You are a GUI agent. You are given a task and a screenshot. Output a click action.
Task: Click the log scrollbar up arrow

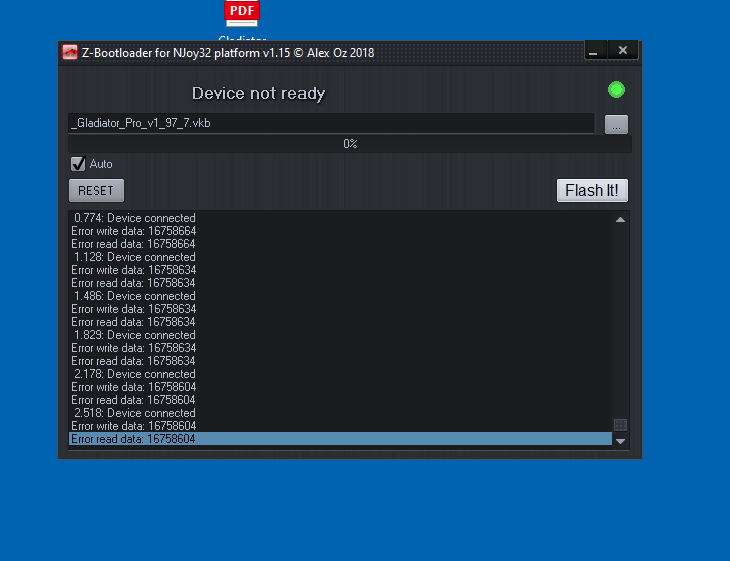point(620,220)
